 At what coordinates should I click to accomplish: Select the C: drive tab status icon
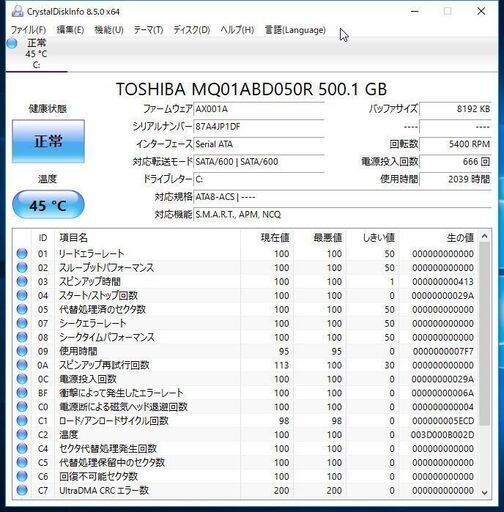click(x=12, y=43)
